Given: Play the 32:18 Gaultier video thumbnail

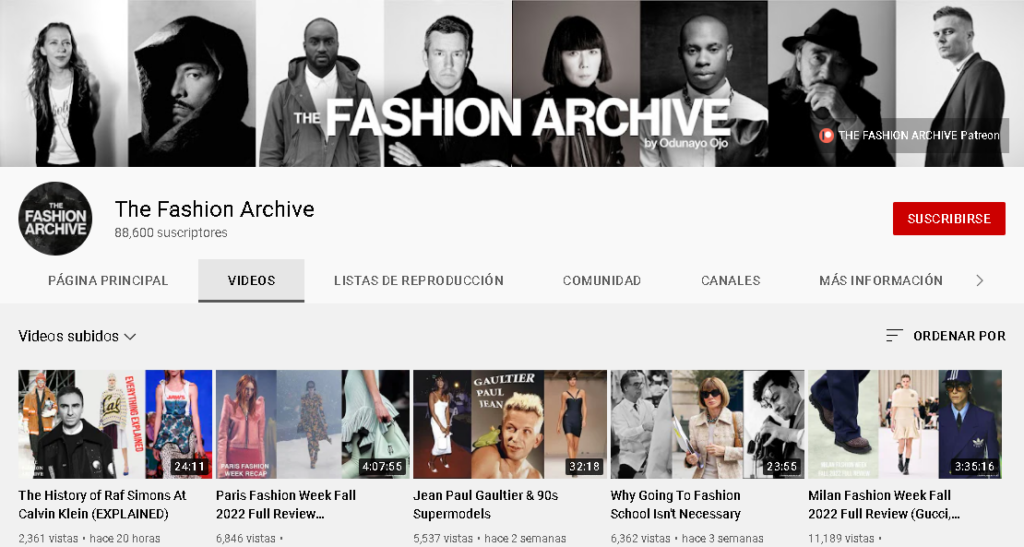Looking at the screenshot, I should (510, 424).
